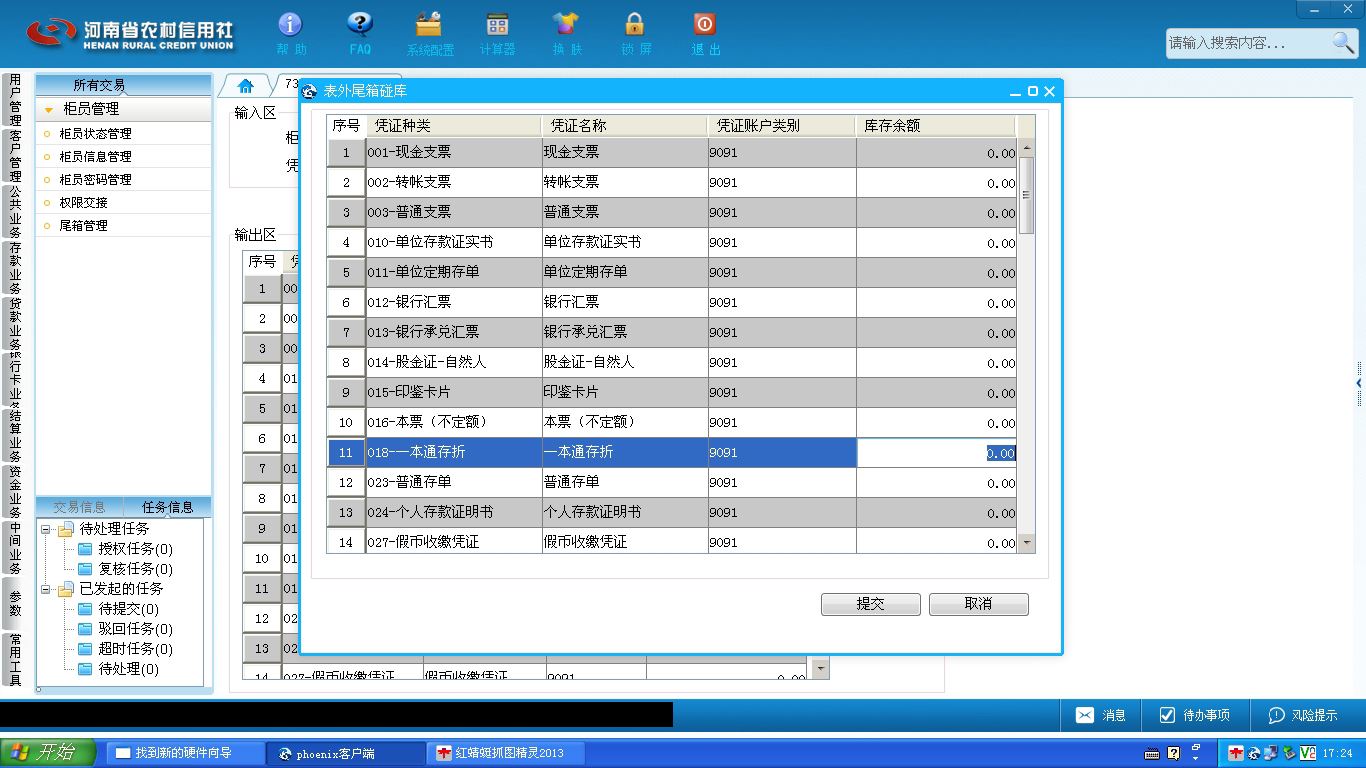Collapse the 待处理任务 tree node
This screenshot has height=768, width=1366.
[46, 529]
